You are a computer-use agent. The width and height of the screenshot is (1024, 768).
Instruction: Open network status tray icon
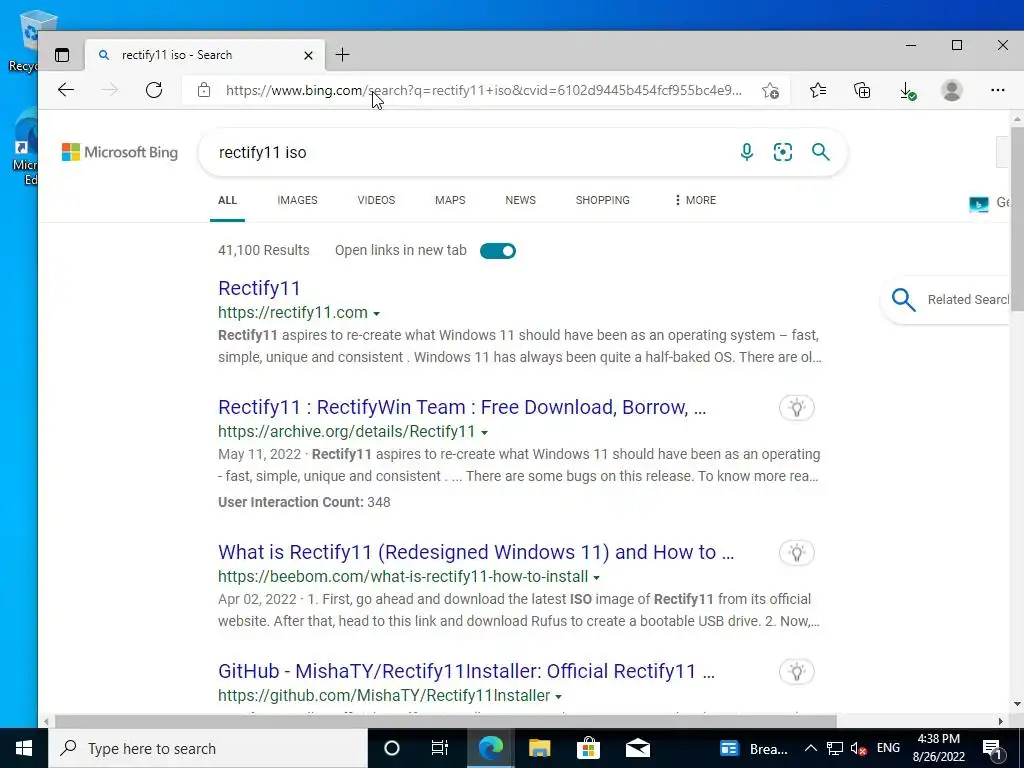tap(835, 748)
